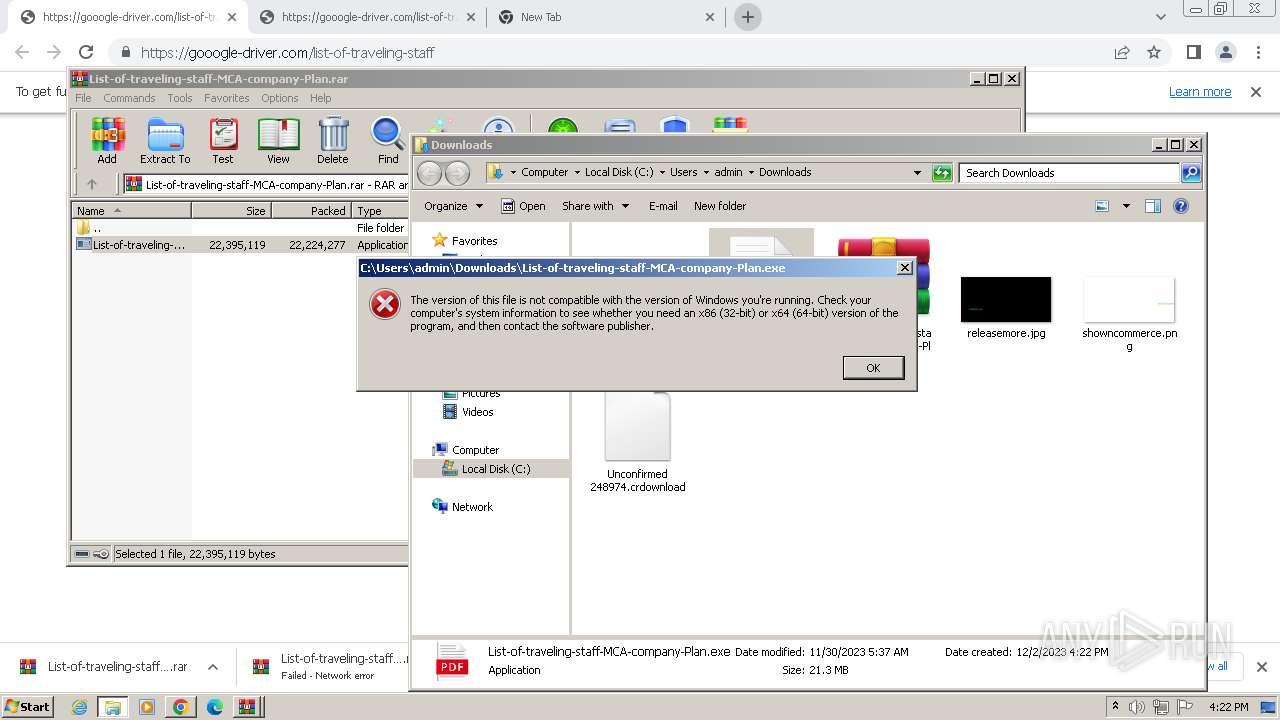This screenshot has width=1280, height=720.
Task: Click E-mail in Explorer toolbar
Action: 663,206
